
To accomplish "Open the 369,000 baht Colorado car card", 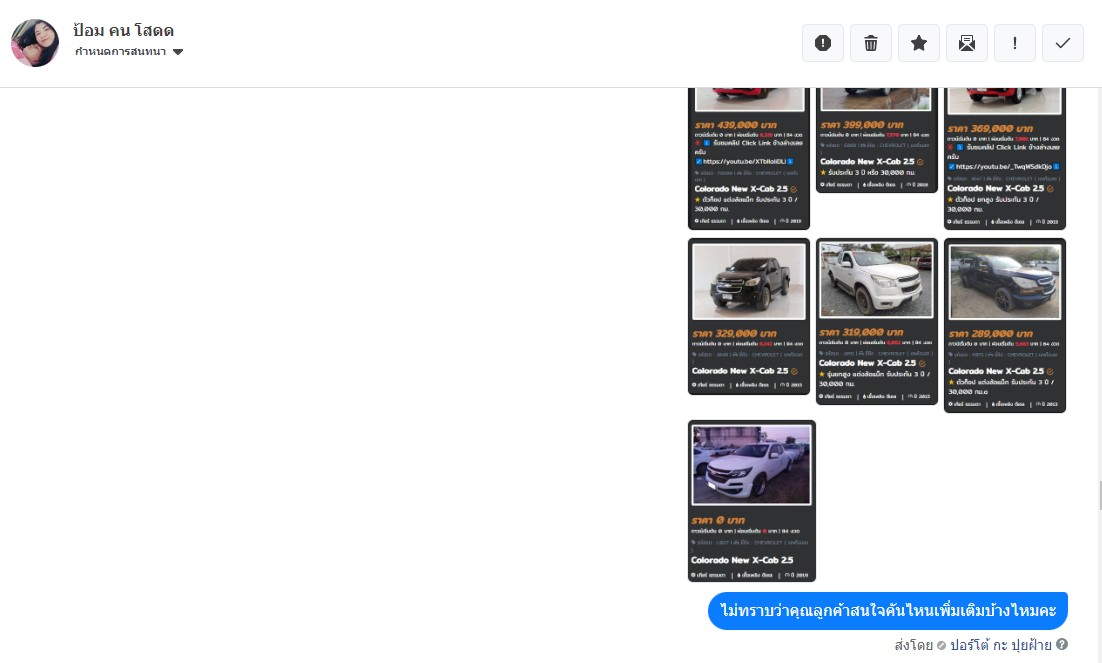I will [x=1004, y=158].
